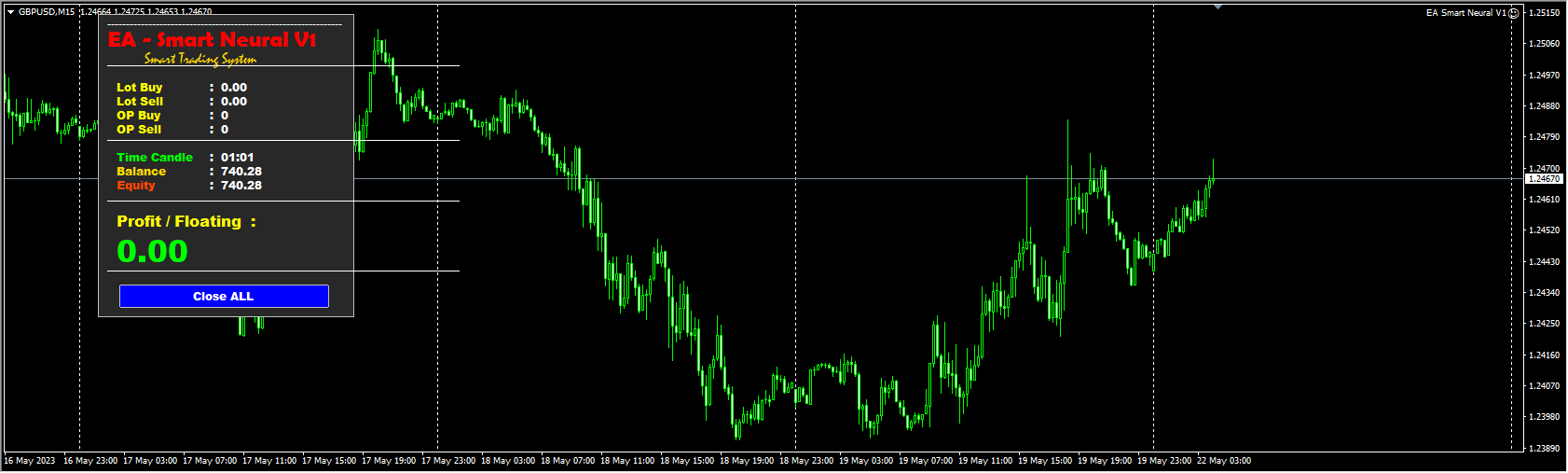
Task: Click the OP Buy label
Action: pyautogui.click(x=139, y=116)
